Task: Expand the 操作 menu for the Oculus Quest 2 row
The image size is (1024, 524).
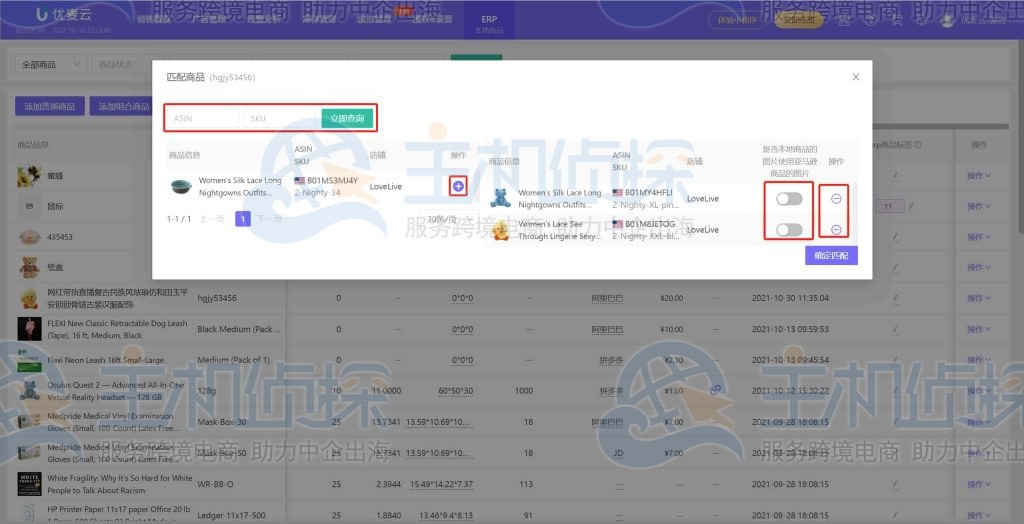Action: click(x=978, y=391)
